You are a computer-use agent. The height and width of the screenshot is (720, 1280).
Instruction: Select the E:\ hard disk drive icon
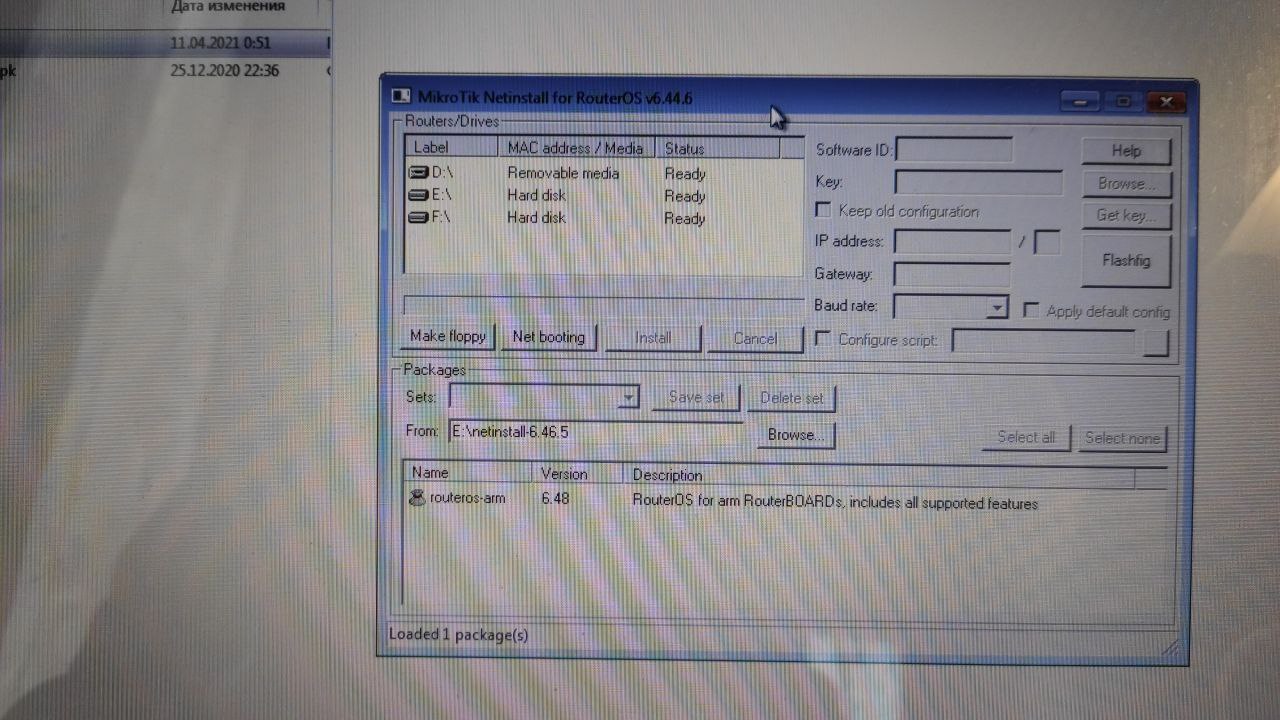pos(418,195)
